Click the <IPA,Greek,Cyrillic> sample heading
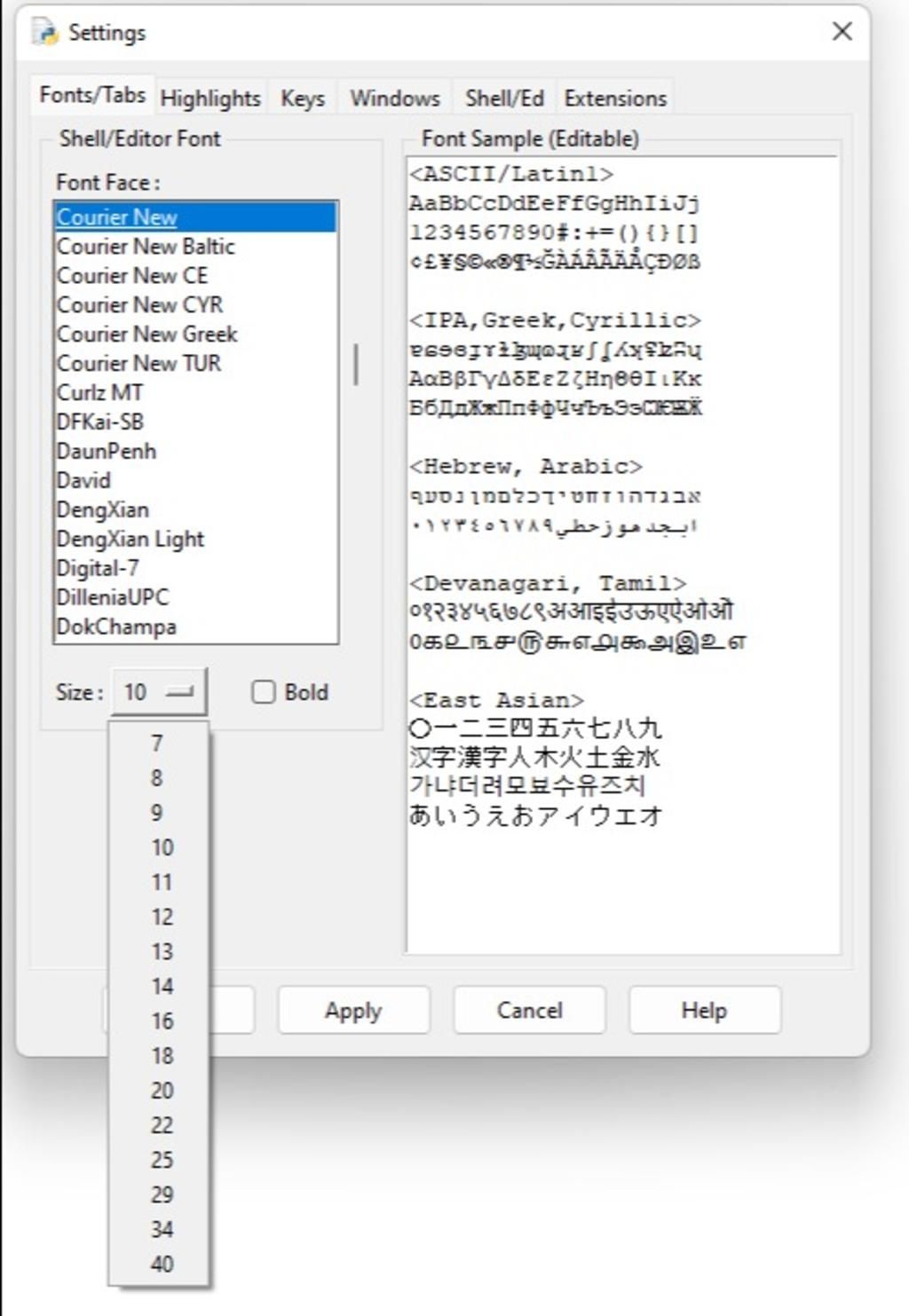The width and height of the screenshot is (909, 1316). pos(555,320)
